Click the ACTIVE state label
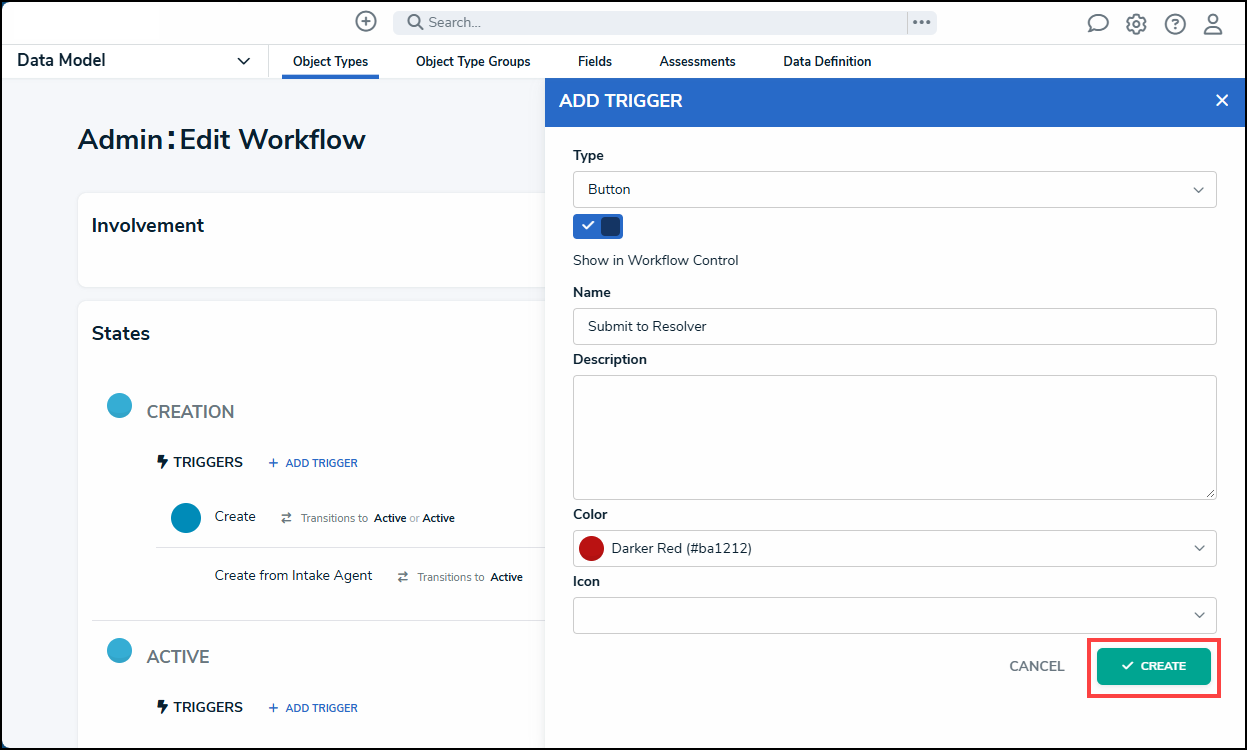This screenshot has width=1247, height=750. [x=178, y=657]
